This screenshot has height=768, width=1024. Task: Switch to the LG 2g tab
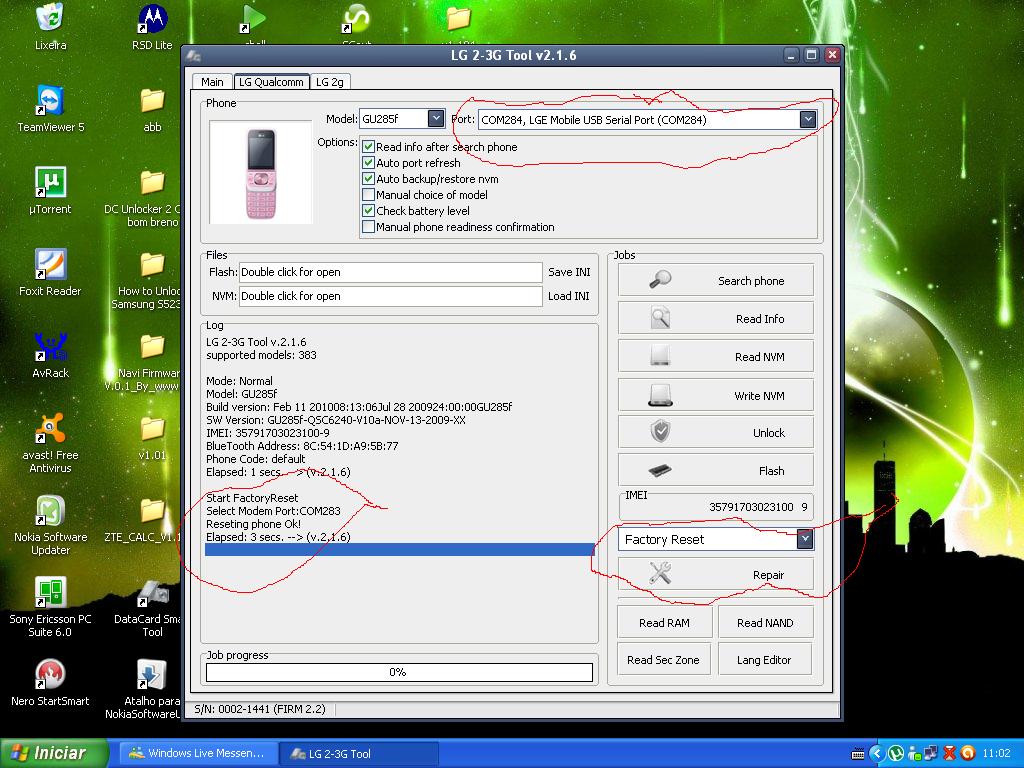coord(330,82)
